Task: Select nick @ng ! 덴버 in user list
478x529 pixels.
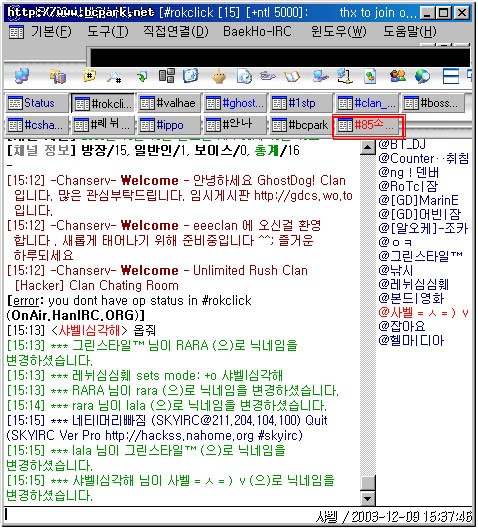Action: 409,172
